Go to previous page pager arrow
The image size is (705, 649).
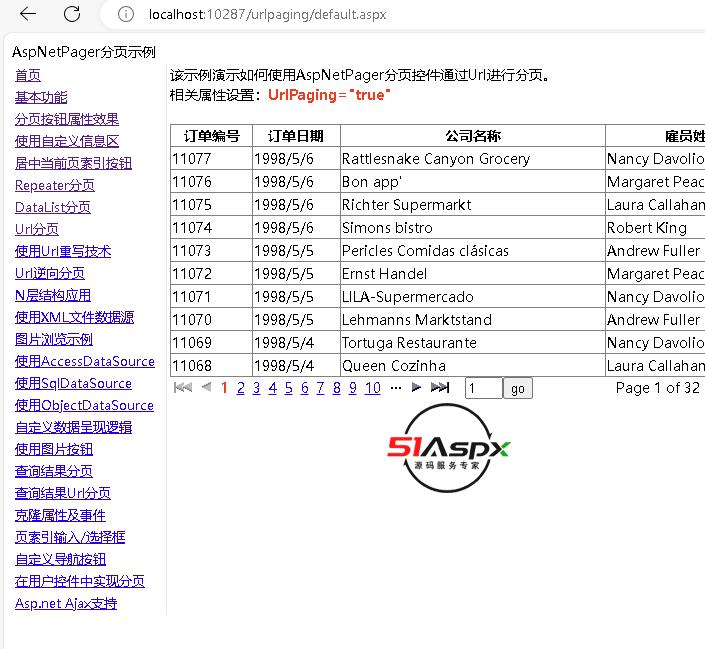(x=206, y=387)
